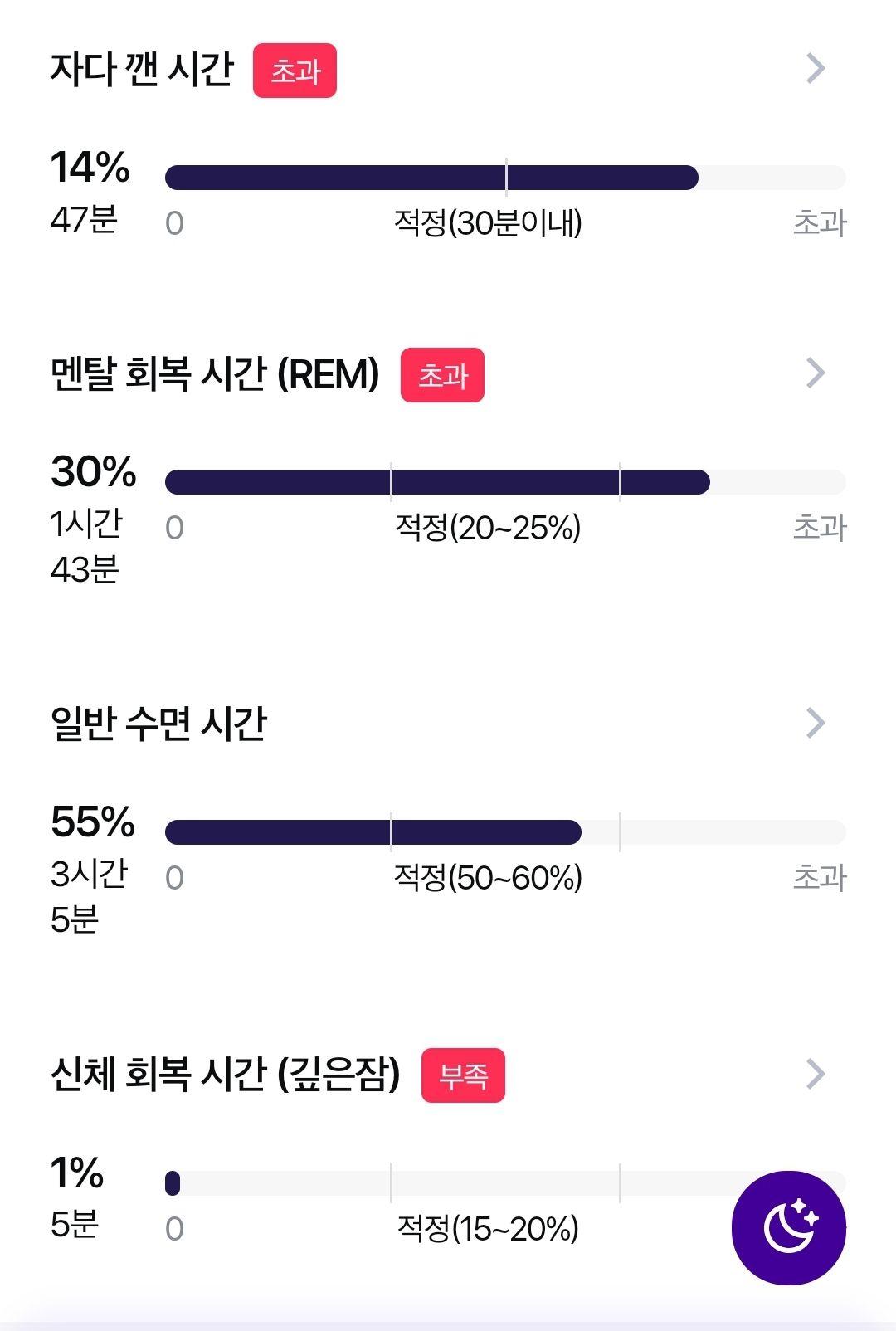Open the 멘탈 회복 시간 (REM) heading
The height and width of the screenshot is (1331, 896).
[x=215, y=374]
